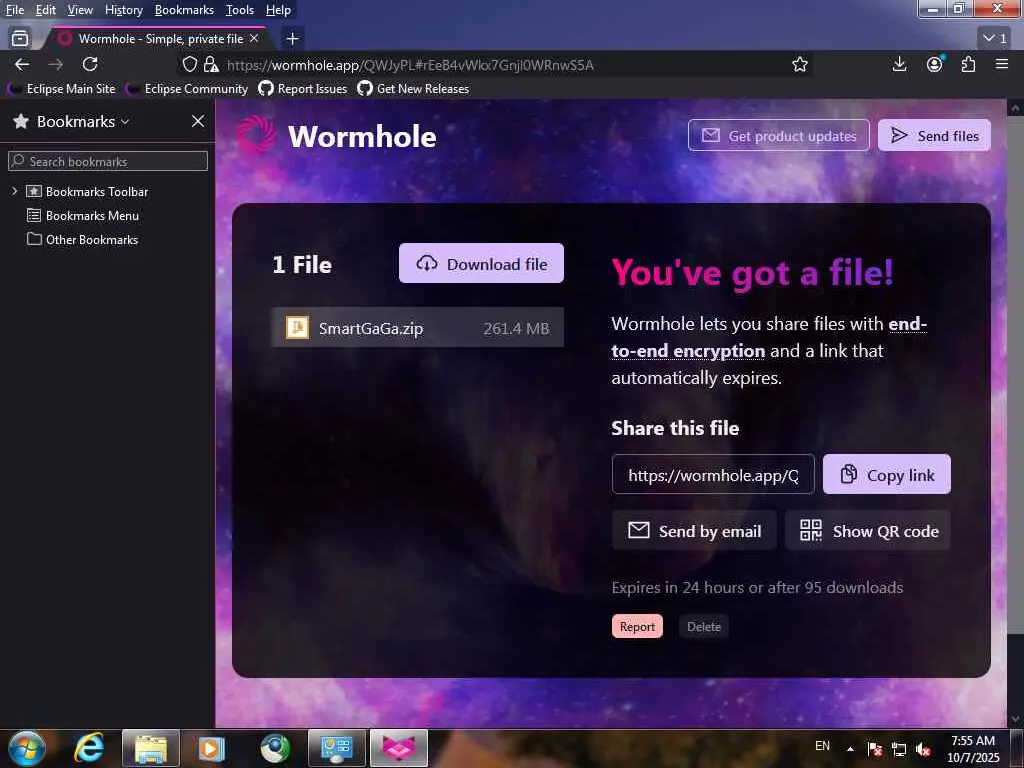
Task: Click the network tray icon
Action: point(899,749)
